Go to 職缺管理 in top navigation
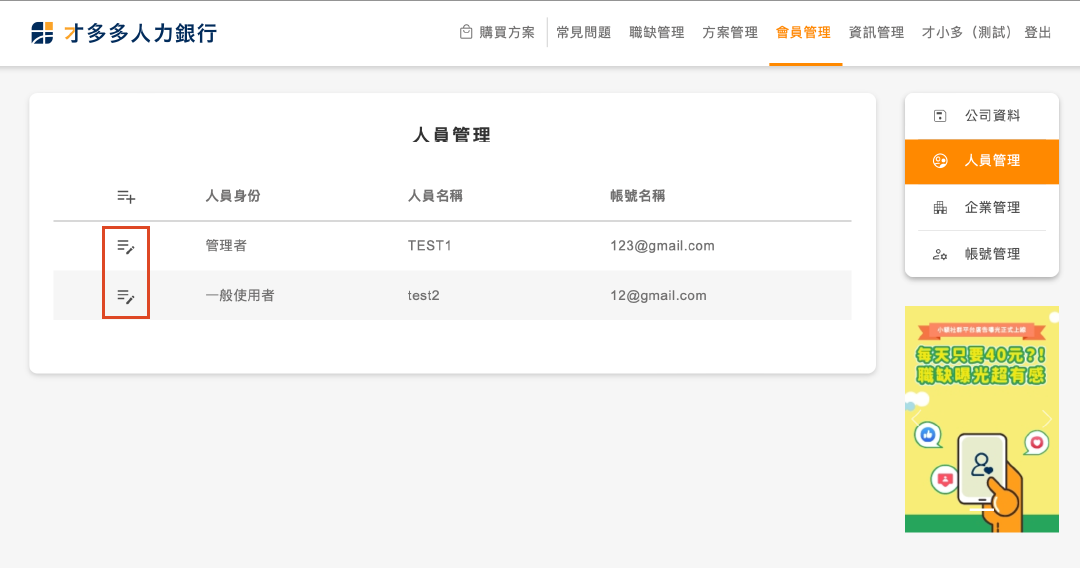 click(657, 33)
